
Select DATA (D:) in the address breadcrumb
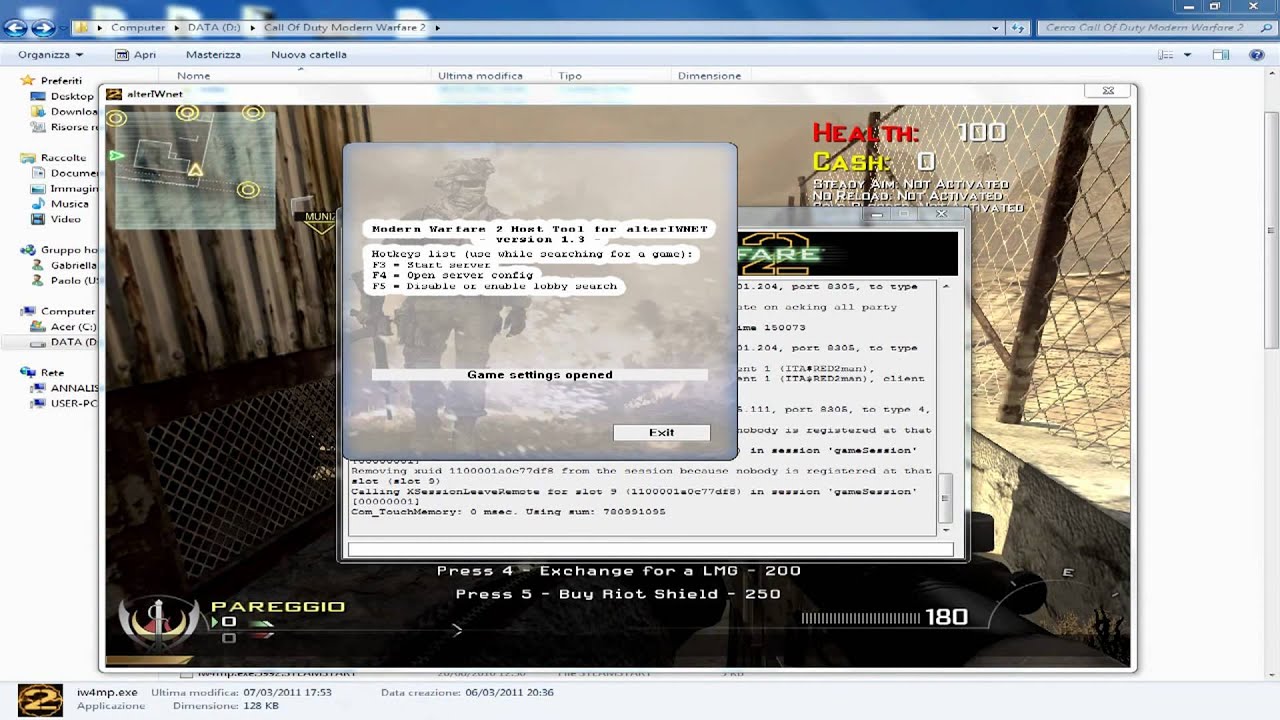tap(215, 28)
